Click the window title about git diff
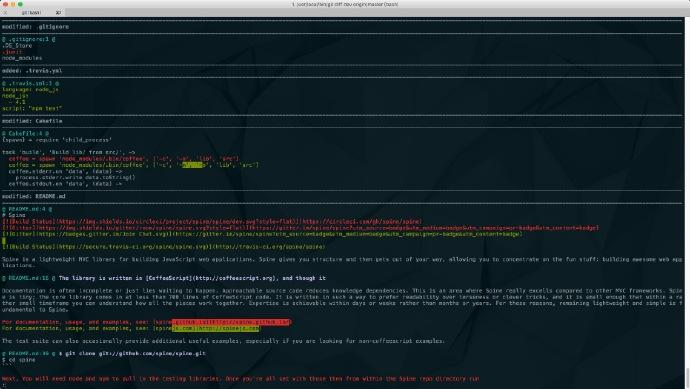This screenshot has width=690, height=389. pyautogui.click(x=345, y=4)
